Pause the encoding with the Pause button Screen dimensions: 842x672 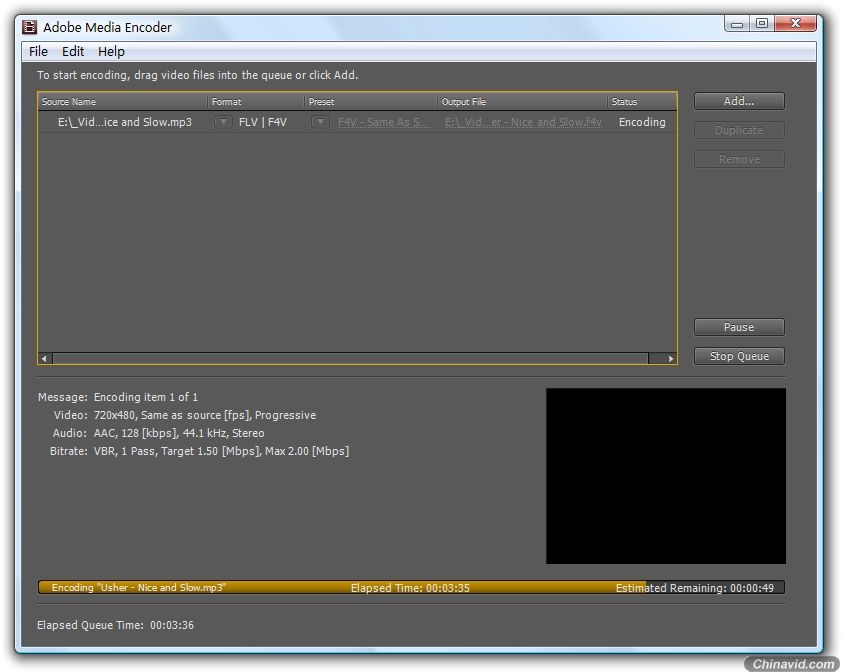click(739, 327)
